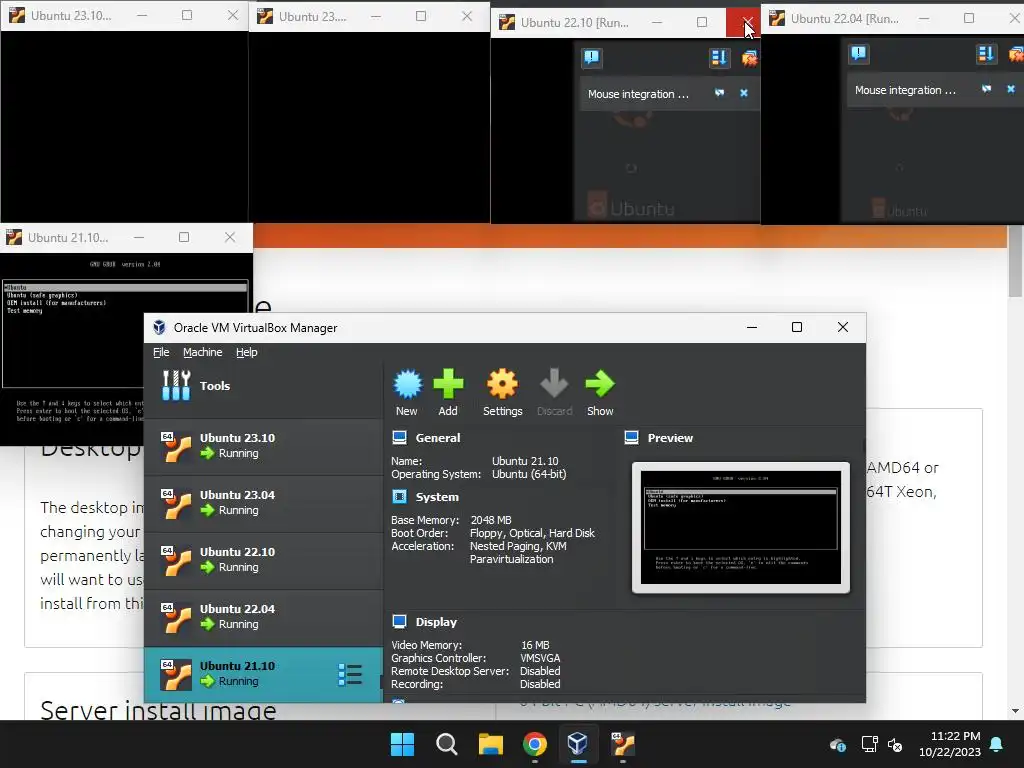Click the notification center icon in Ubuntu 22.10 window
This screenshot has width=1024, height=768.
click(x=592, y=58)
